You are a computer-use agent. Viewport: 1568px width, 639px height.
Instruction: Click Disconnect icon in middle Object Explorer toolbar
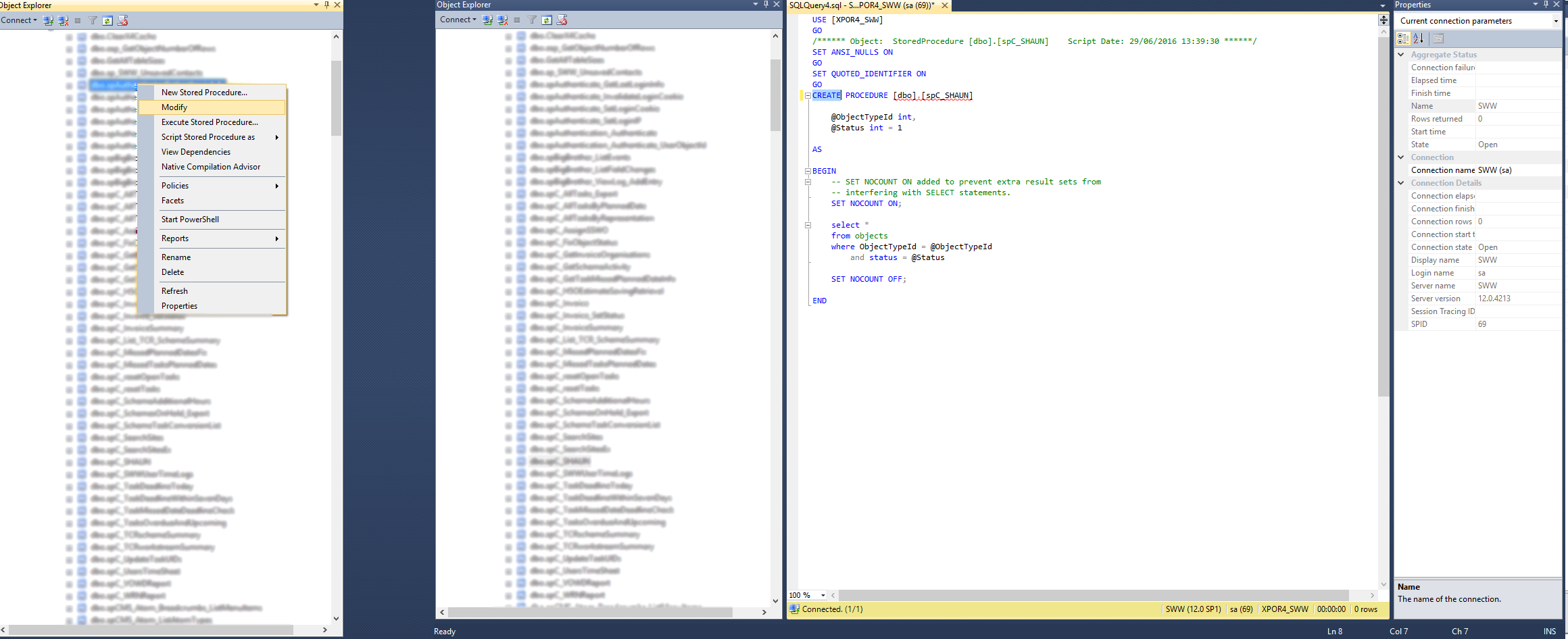pyautogui.click(x=502, y=20)
